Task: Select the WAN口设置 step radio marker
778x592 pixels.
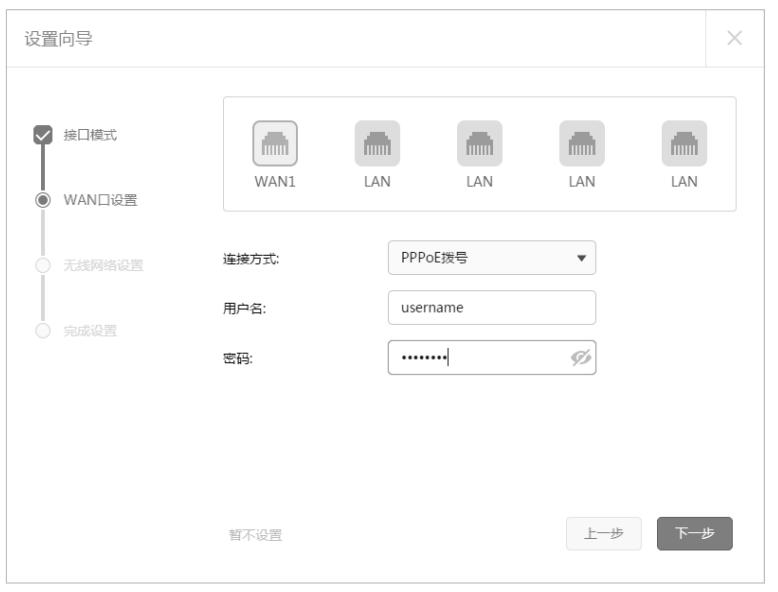Action: [x=42, y=199]
